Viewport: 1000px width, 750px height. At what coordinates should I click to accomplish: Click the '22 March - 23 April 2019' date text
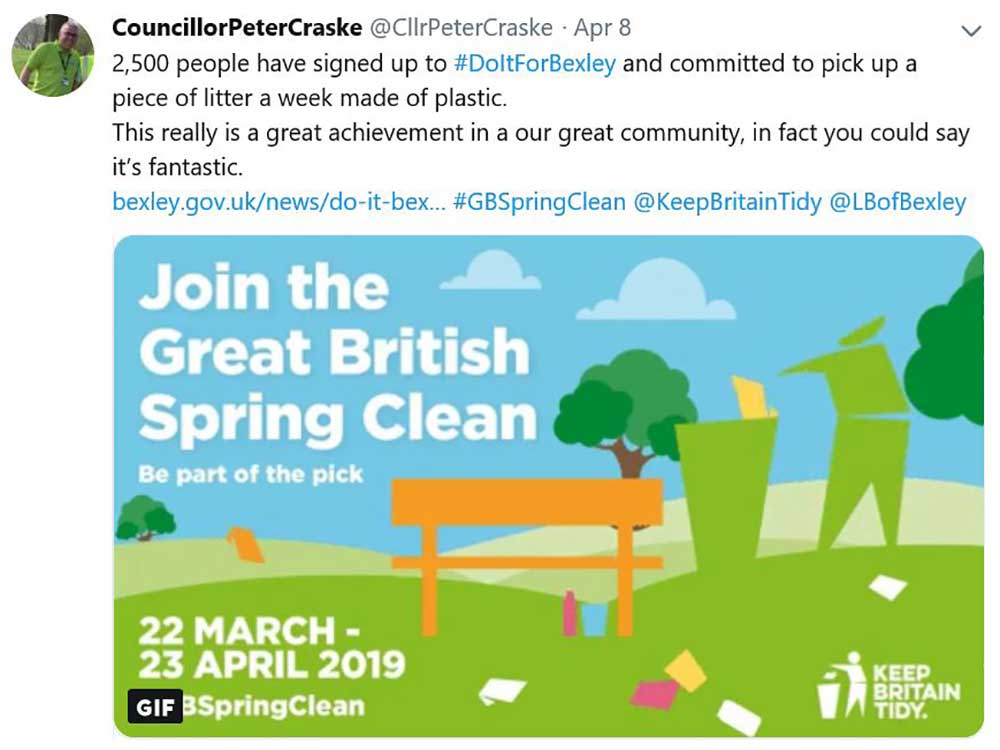pos(270,647)
